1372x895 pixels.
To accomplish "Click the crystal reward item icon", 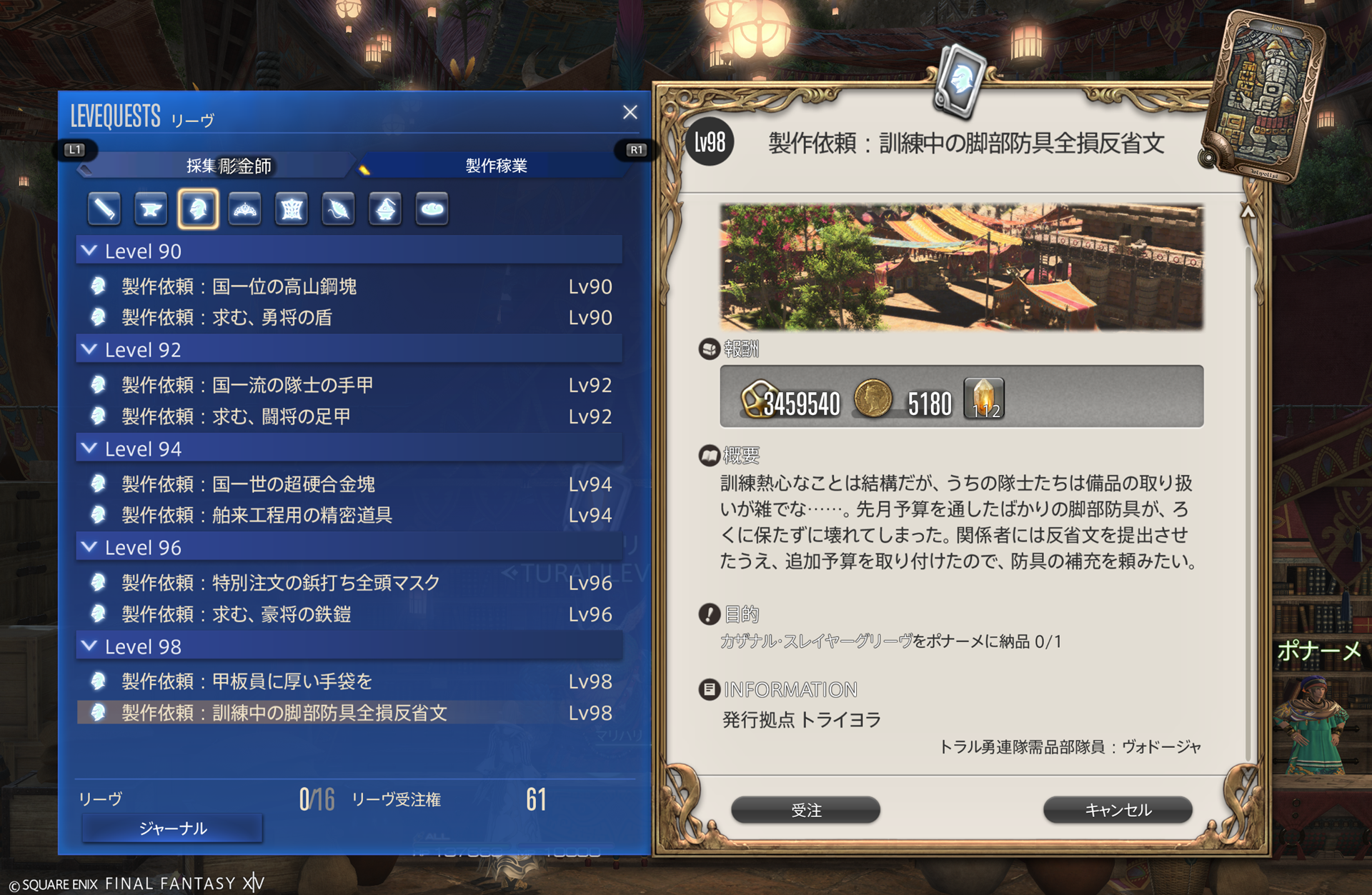I will click(x=984, y=399).
